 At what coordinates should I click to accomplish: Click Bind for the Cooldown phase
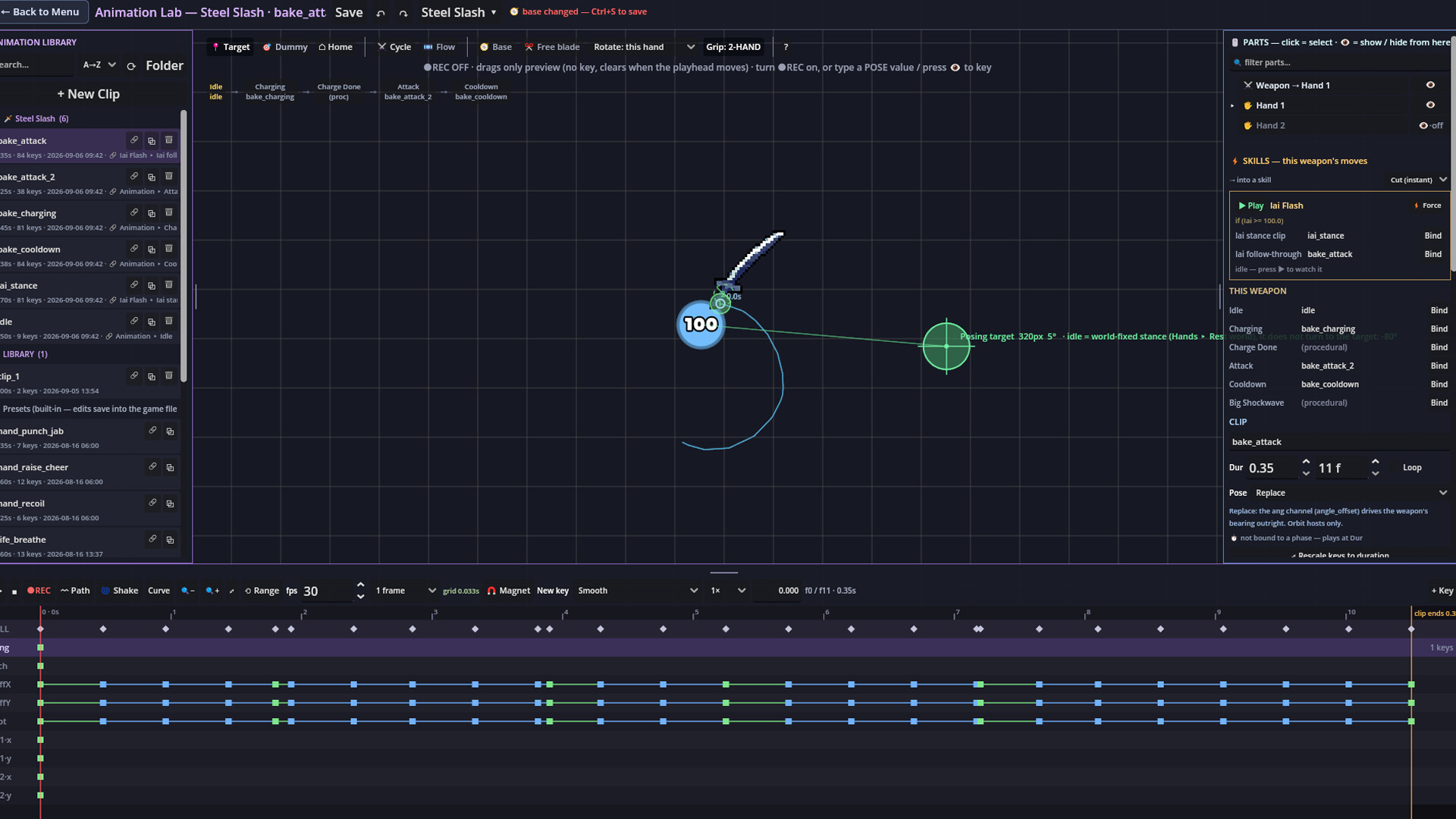[1439, 384]
